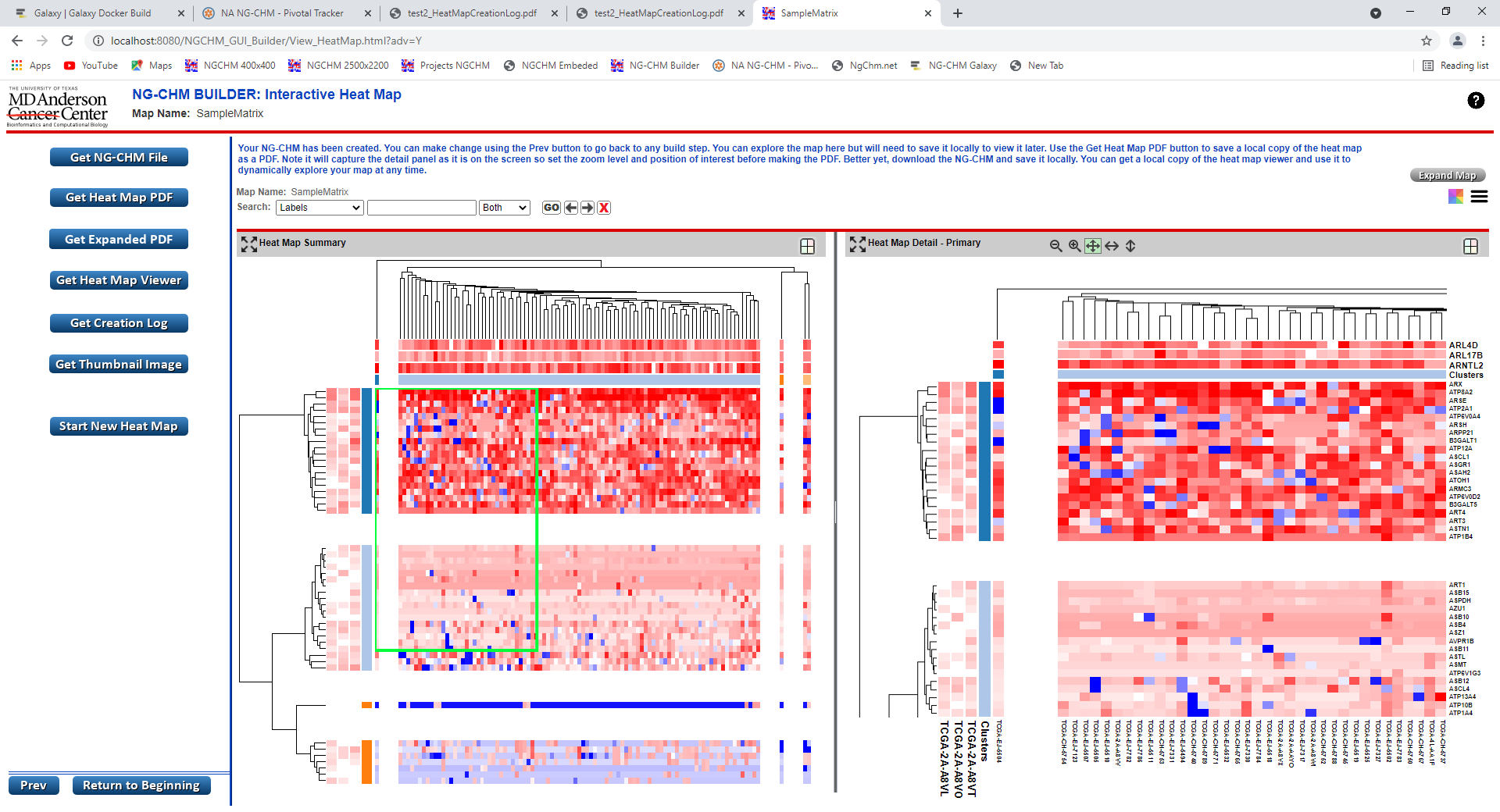
Task: Open Chrome tab search dropdown arrow
Action: click(1376, 13)
